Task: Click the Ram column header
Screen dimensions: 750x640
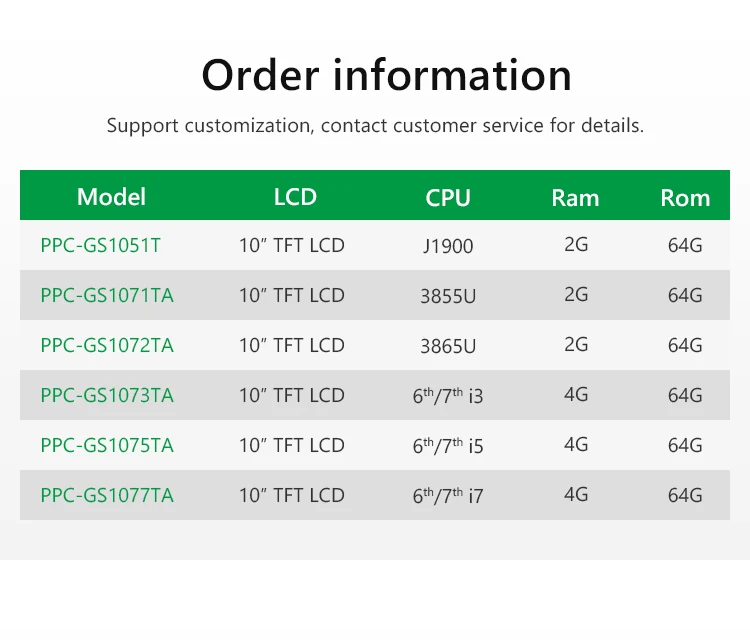Action: tap(575, 198)
